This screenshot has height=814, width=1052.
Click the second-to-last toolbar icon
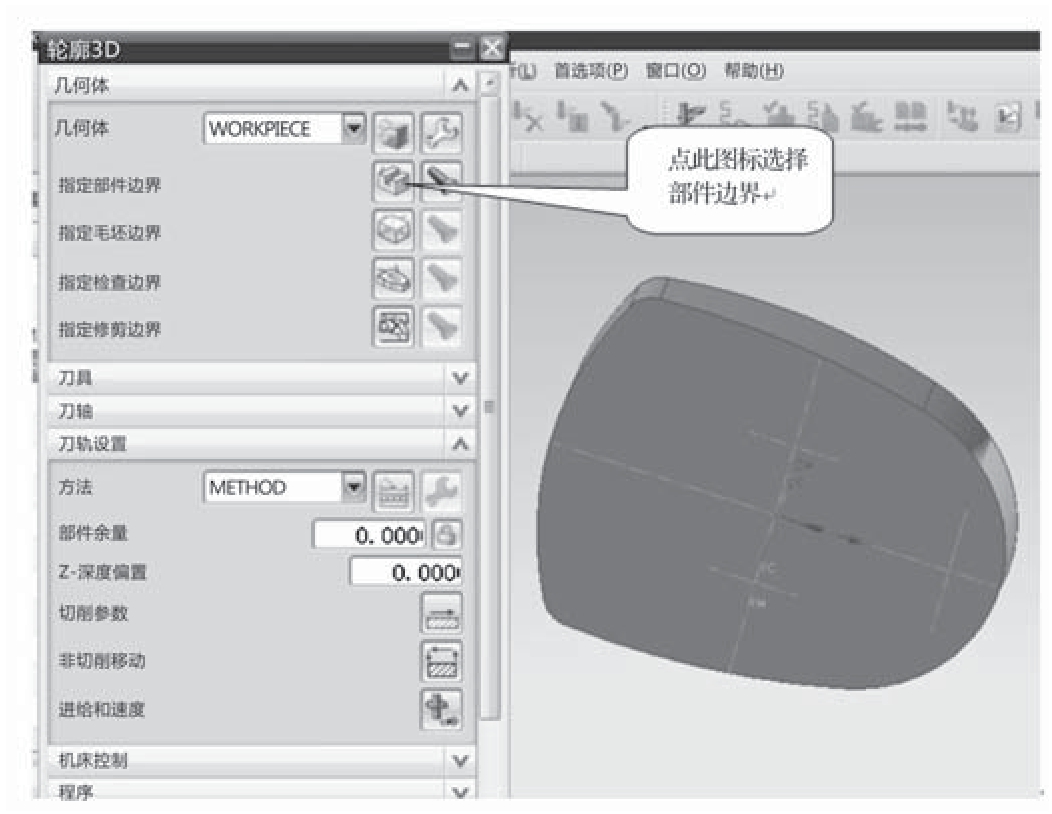coord(963,115)
